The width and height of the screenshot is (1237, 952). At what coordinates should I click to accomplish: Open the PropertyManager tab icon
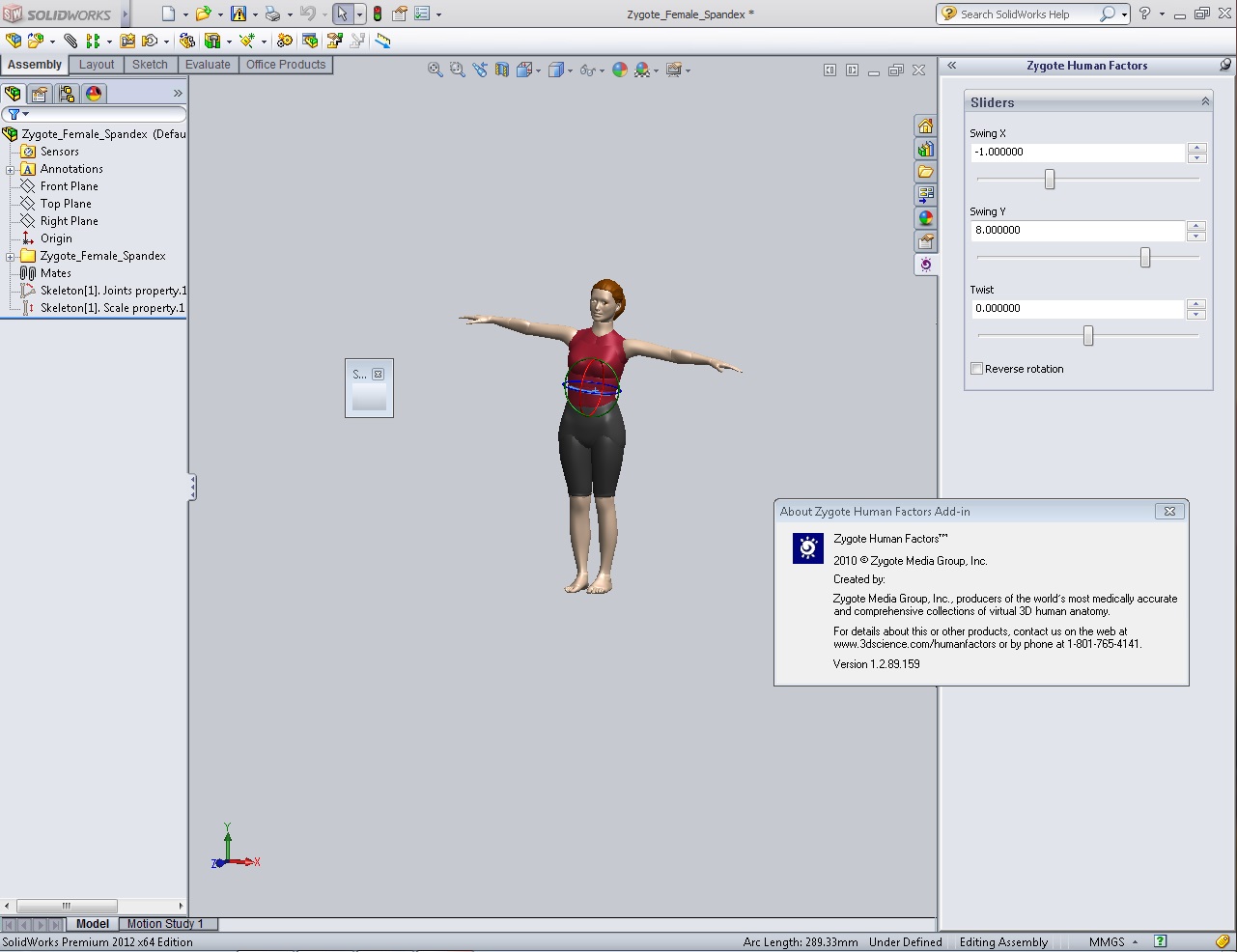tap(40, 94)
